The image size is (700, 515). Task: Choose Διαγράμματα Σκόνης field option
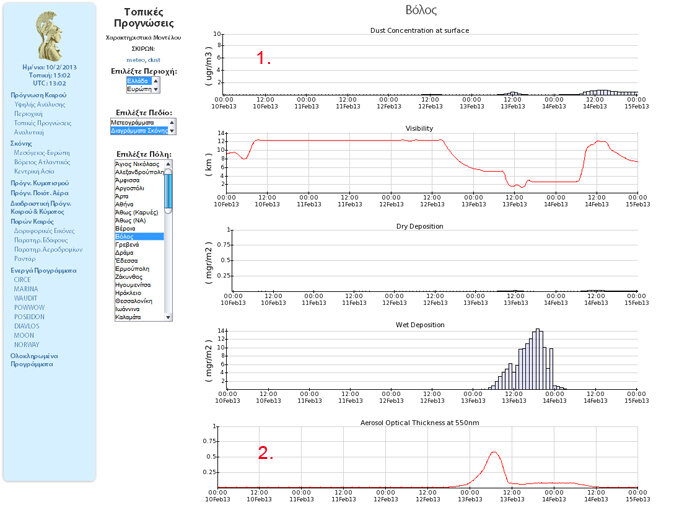pyautogui.click(x=139, y=130)
